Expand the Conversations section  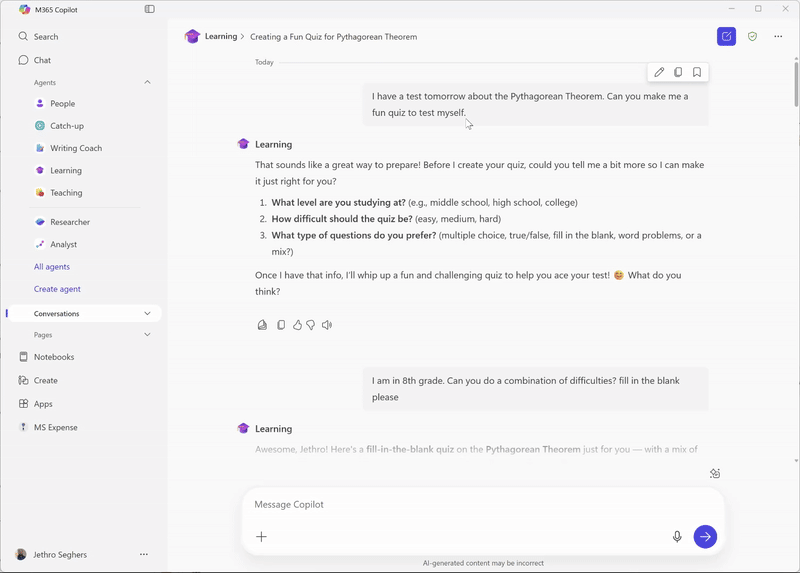pos(86,313)
